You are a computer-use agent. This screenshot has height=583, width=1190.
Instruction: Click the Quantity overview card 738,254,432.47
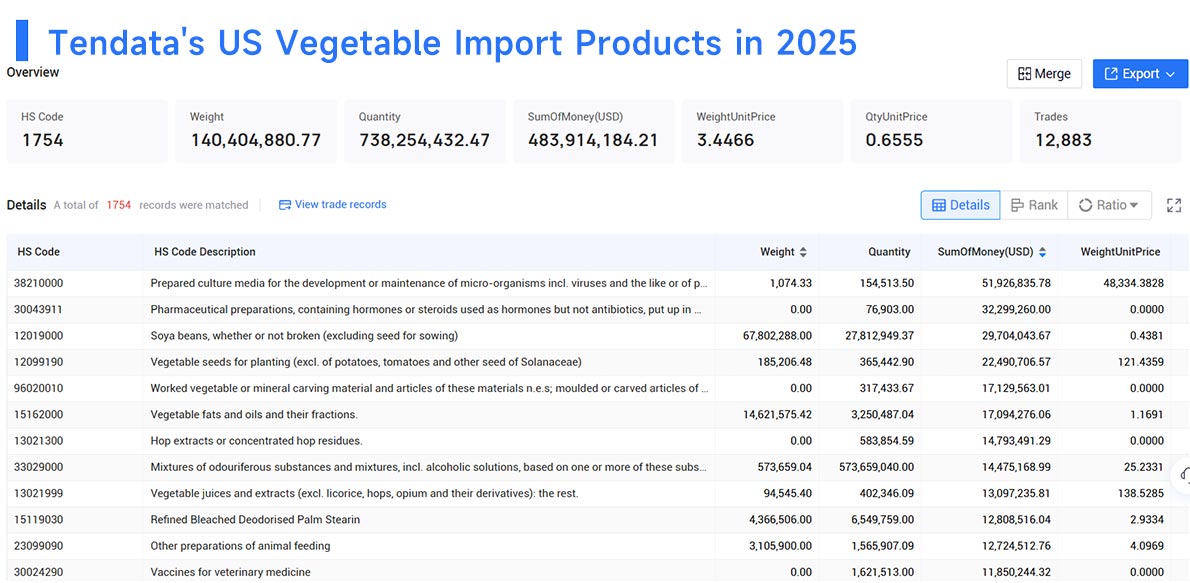tap(424, 131)
